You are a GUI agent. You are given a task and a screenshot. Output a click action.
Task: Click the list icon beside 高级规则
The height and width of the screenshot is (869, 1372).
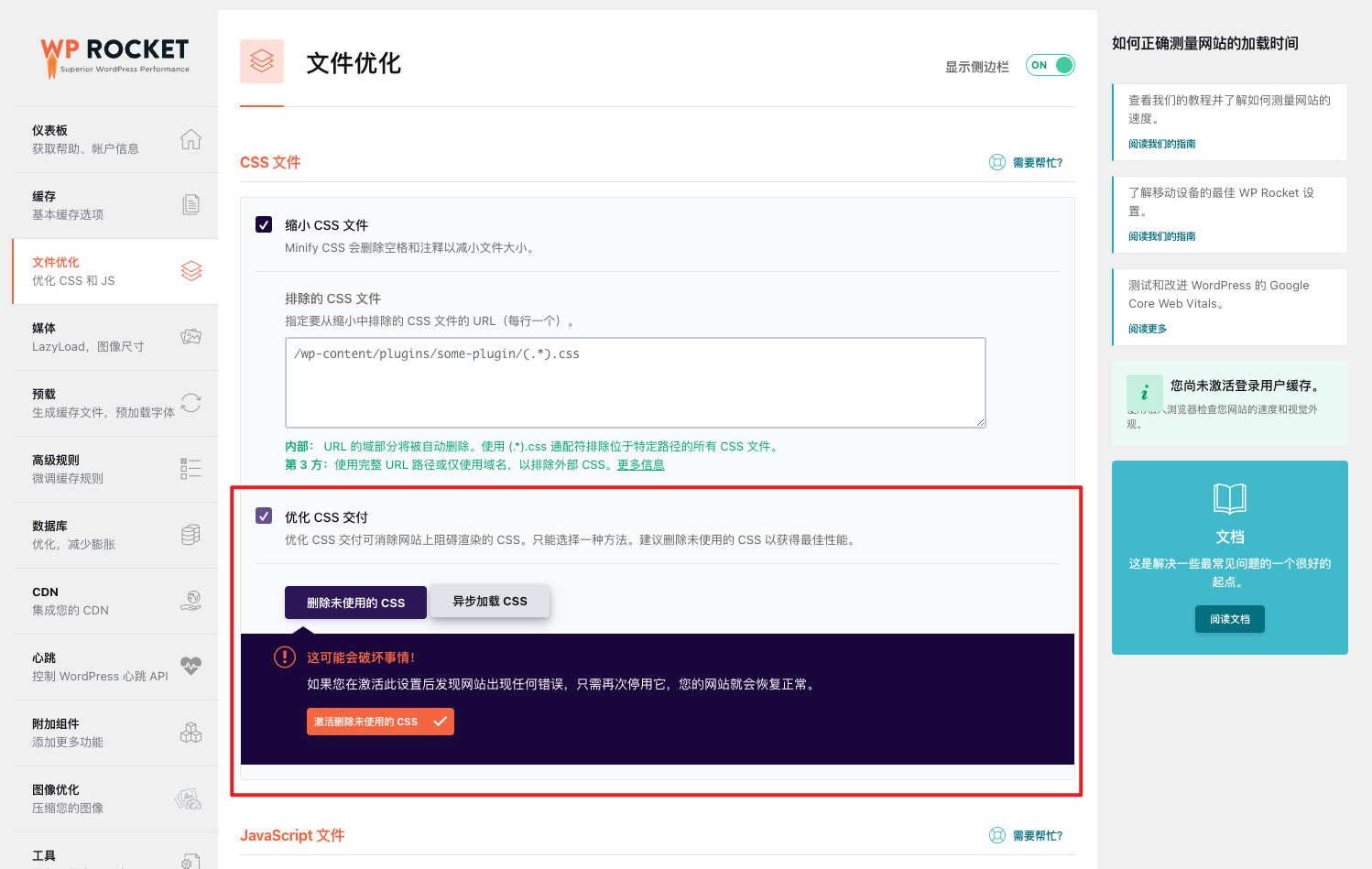[x=191, y=469]
